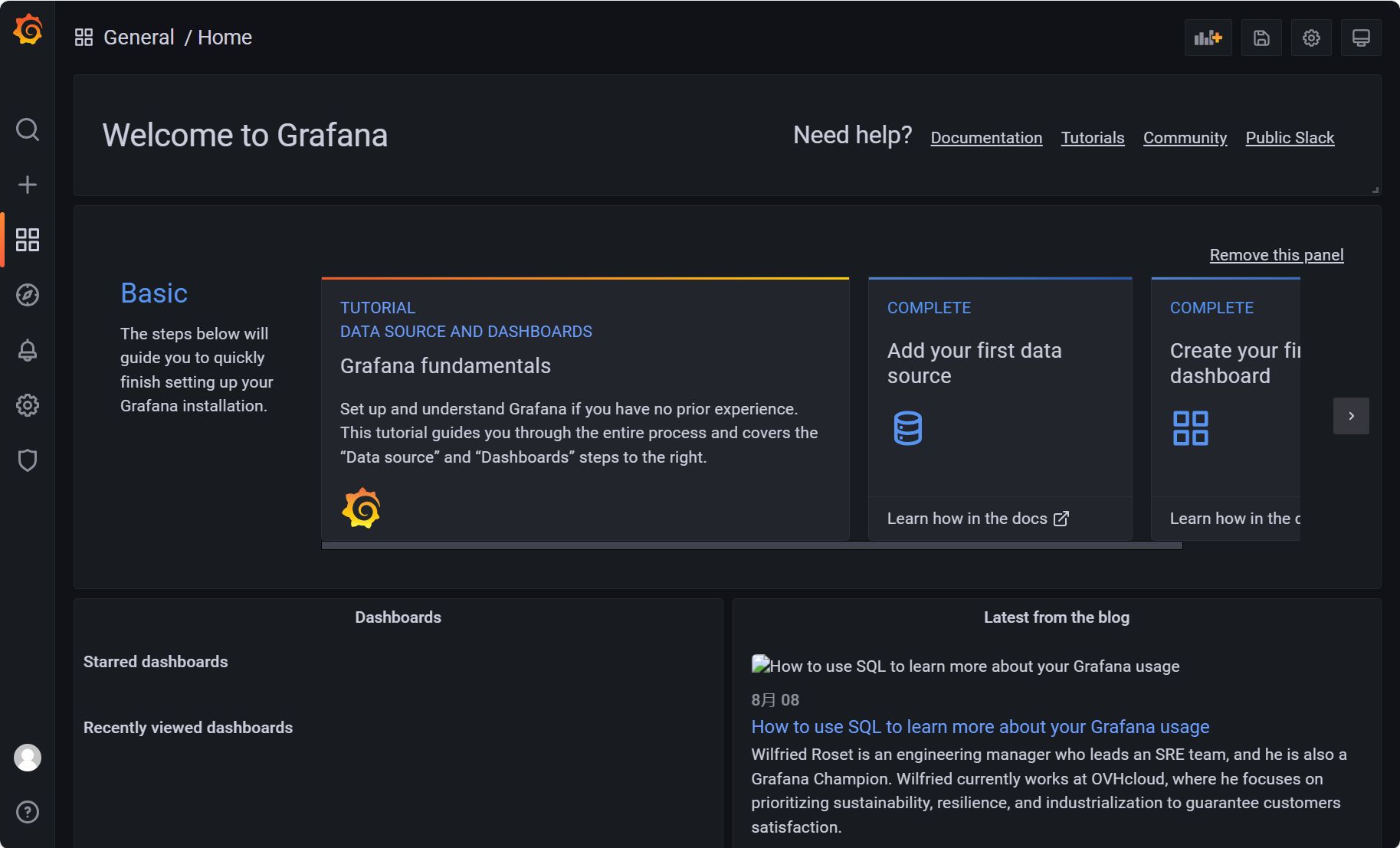
Task: Click the Save dashboard toolbar icon
Action: pyautogui.click(x=1261, y=38)
